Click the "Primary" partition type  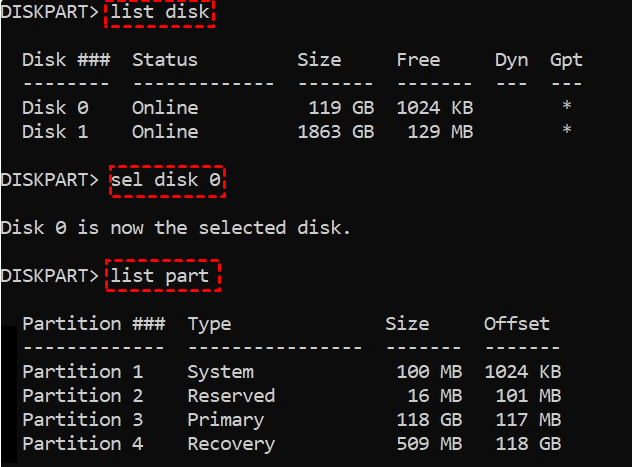point(226,419)
